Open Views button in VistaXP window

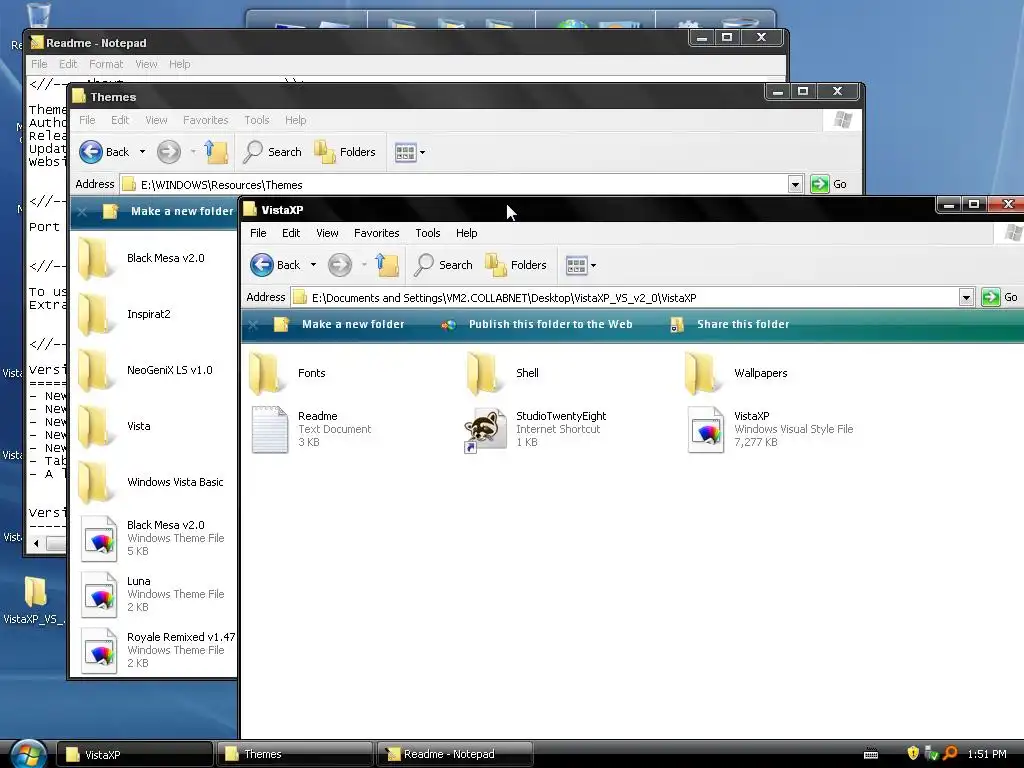click(x=576, y=265)
